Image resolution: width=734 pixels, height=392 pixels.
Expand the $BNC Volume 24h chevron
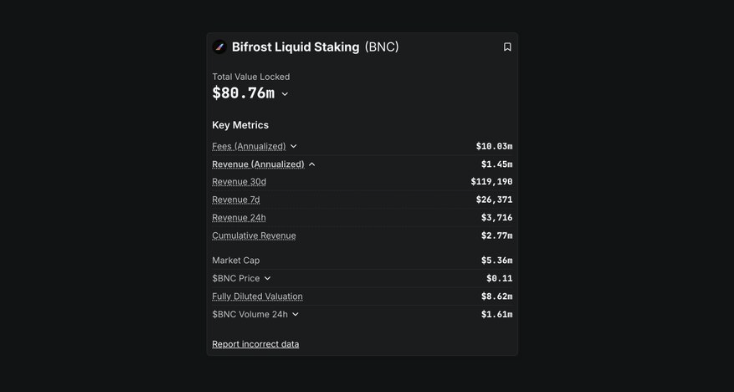coord(295,314)
